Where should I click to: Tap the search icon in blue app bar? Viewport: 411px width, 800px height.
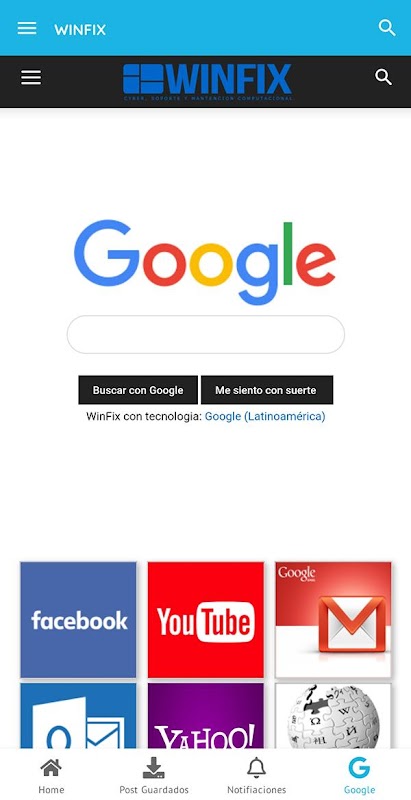(x=387, y=28)
